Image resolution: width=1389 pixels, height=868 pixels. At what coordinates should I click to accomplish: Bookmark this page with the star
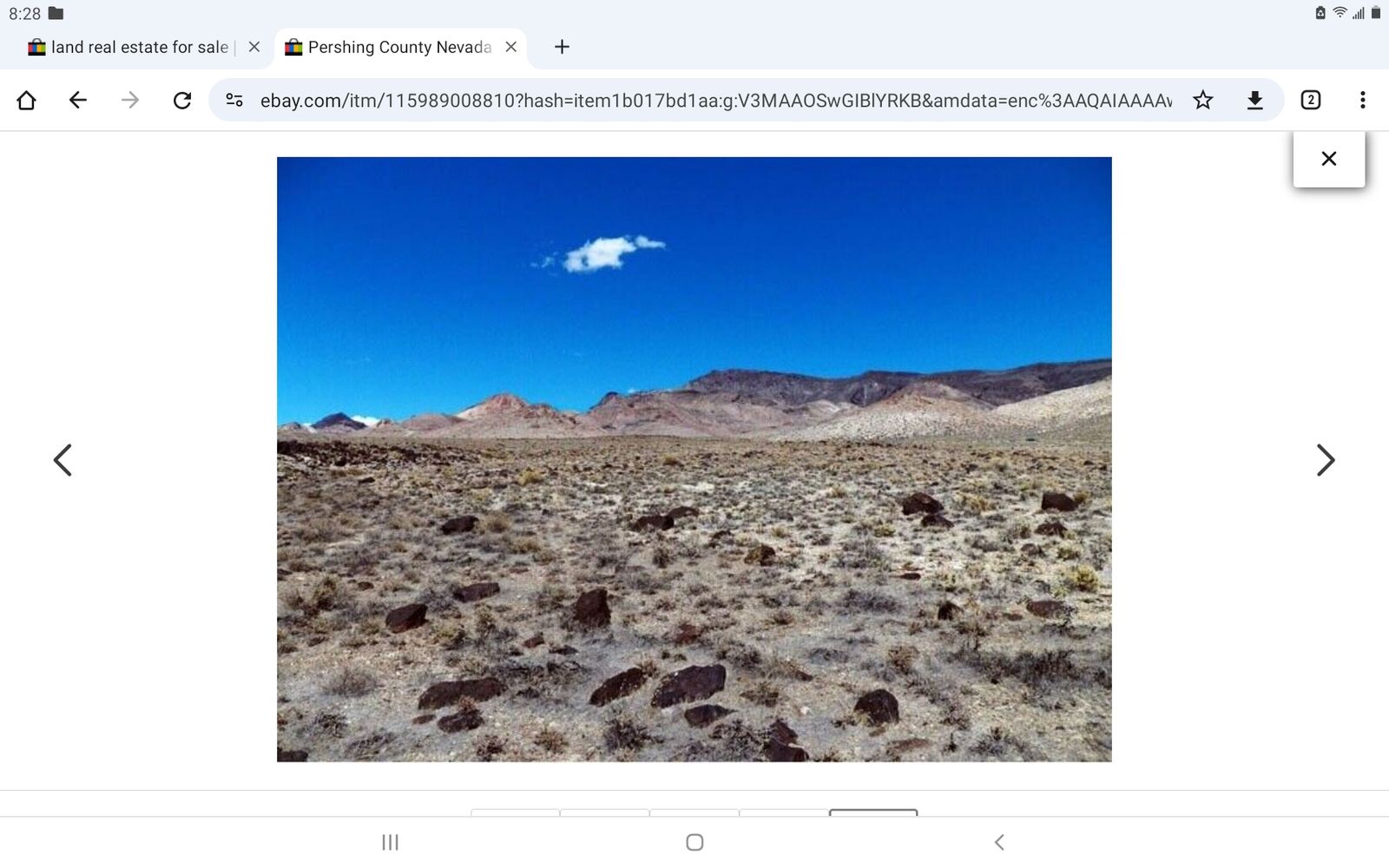pos(1202,101)
